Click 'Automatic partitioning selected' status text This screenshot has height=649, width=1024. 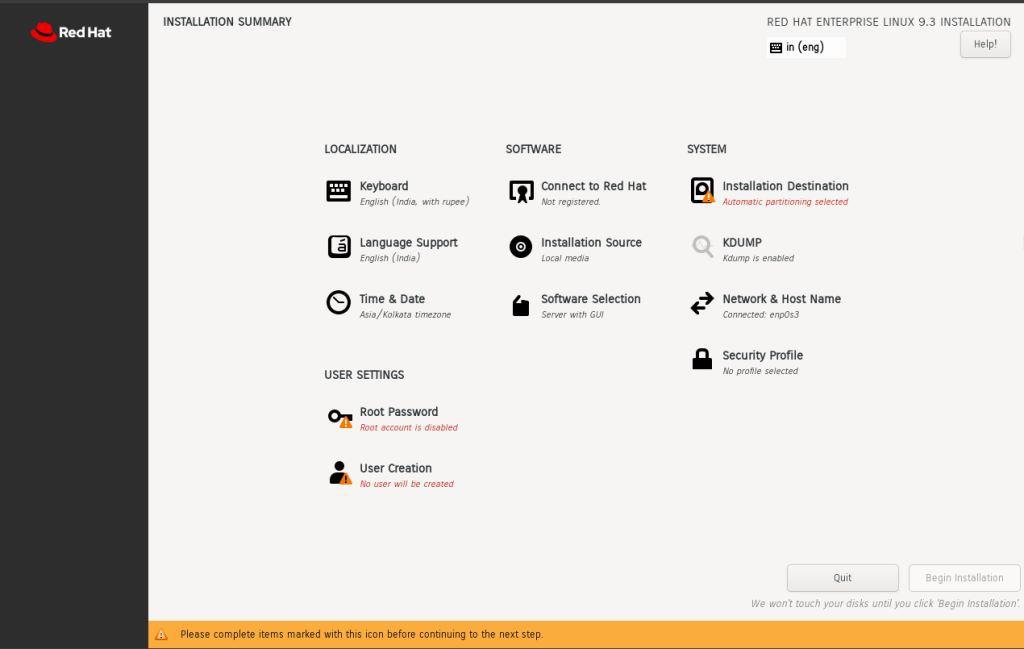[x=785, y=202]
